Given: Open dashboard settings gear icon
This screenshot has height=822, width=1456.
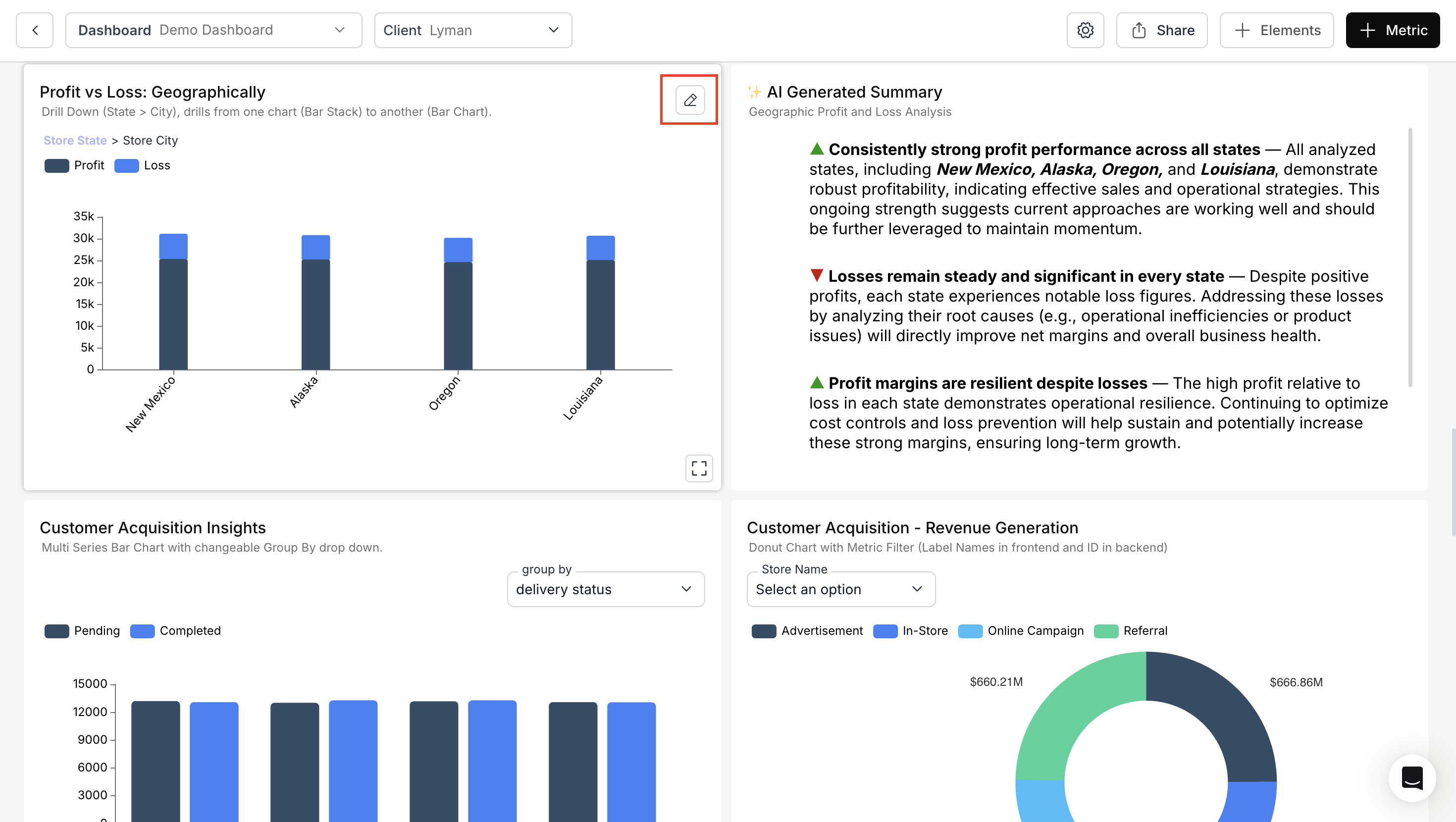Looking at the screenshot, I should 1085,30.
